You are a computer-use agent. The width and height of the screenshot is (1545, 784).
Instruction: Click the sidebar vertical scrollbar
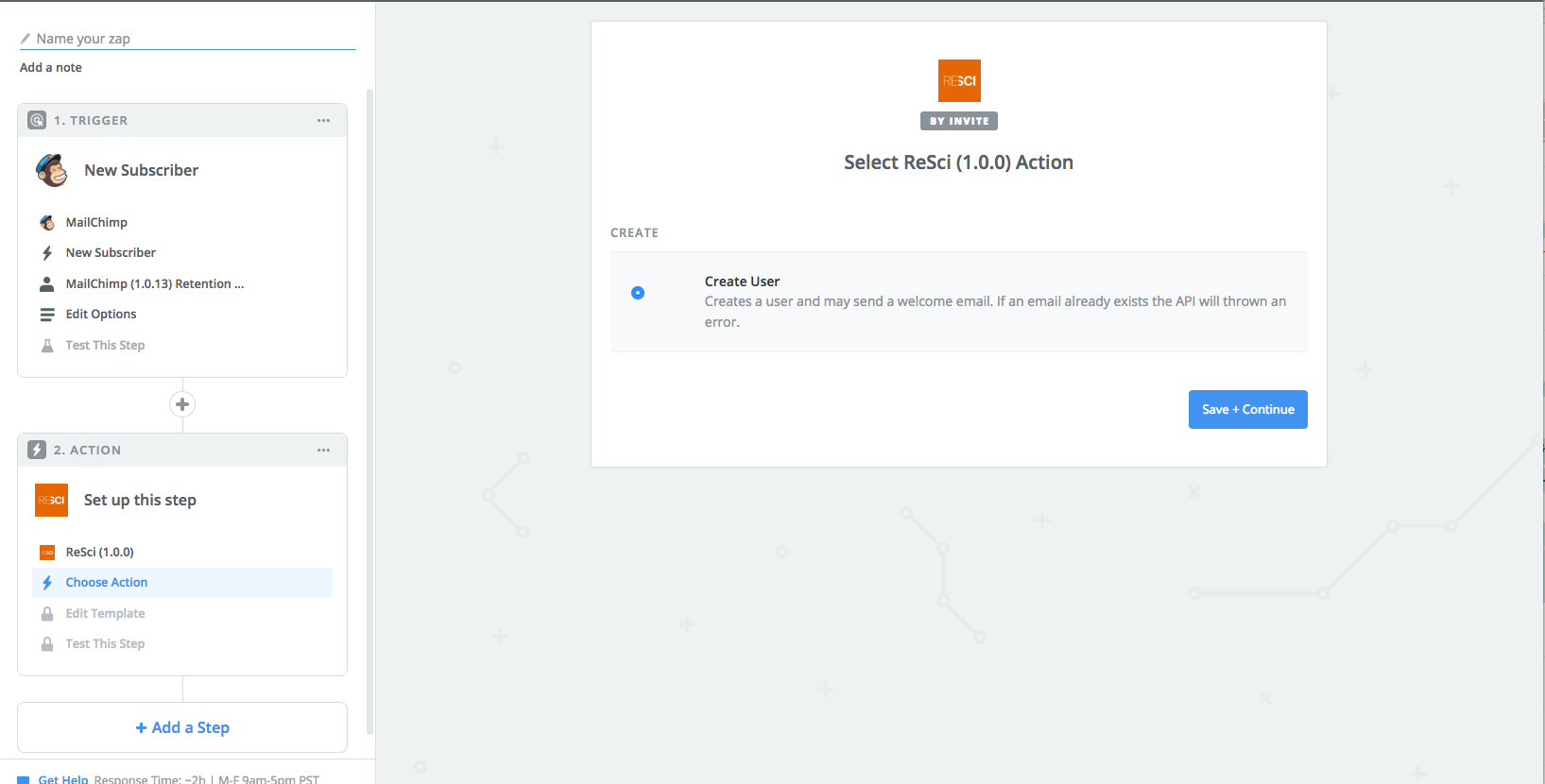point(370,411)
